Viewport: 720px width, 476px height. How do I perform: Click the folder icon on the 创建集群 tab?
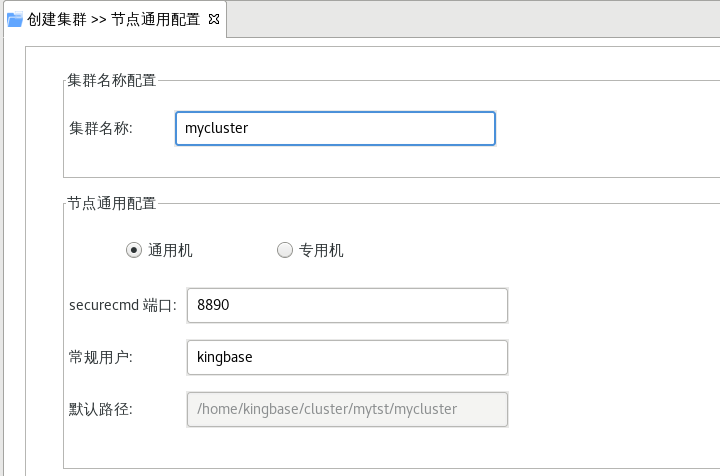[15, 19]
